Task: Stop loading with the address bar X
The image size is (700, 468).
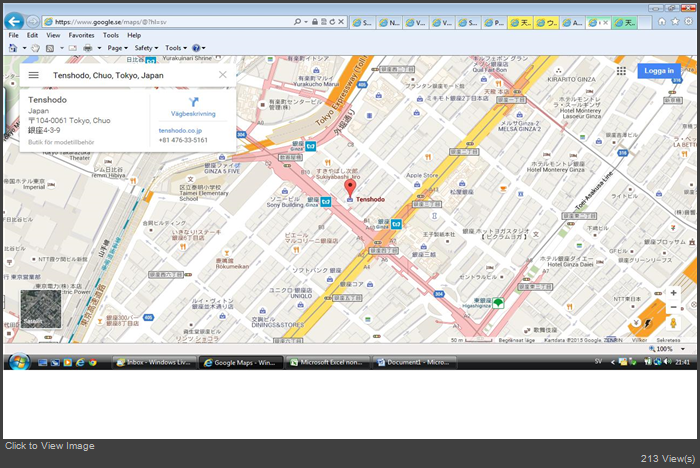Action: pyautogui.click(x=341, y=21)
